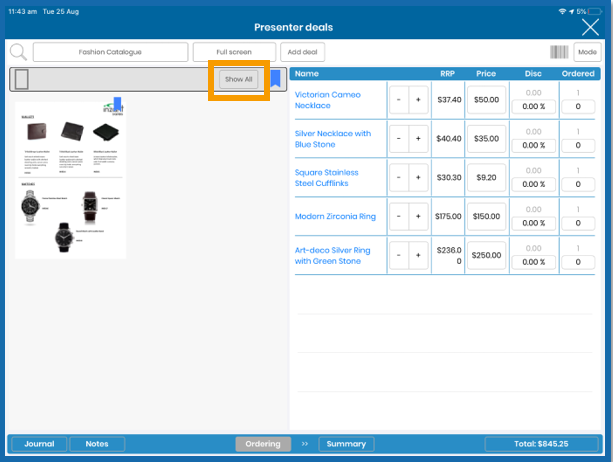Viewport: 613px width, 462px height.
Task: Increase quantity for Square Stainless Steel Cufflinks
Action: click(x=418, y=177)
